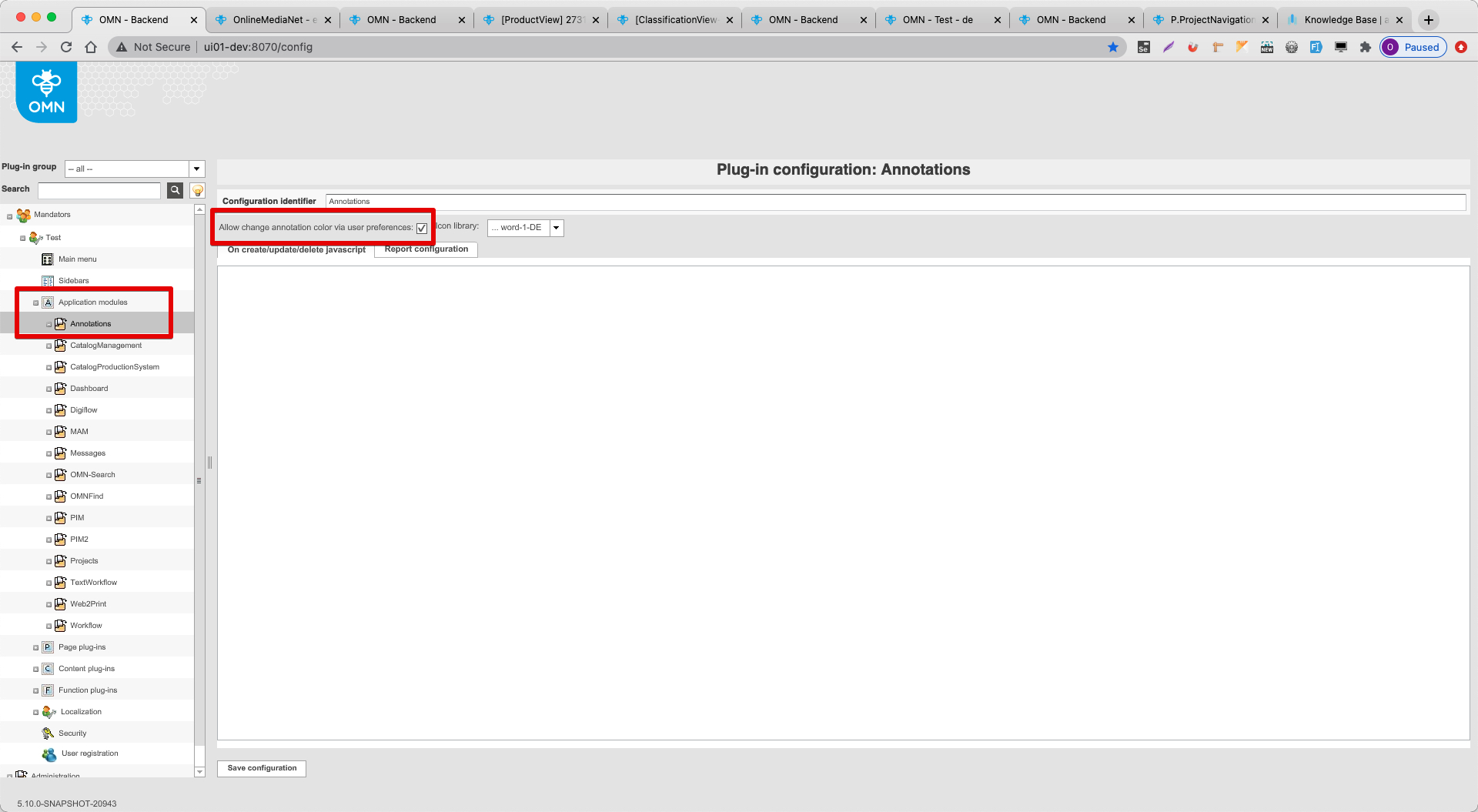Click the Sidebars list icon
The image size is (1478, 812).
[x=48, y=280]
